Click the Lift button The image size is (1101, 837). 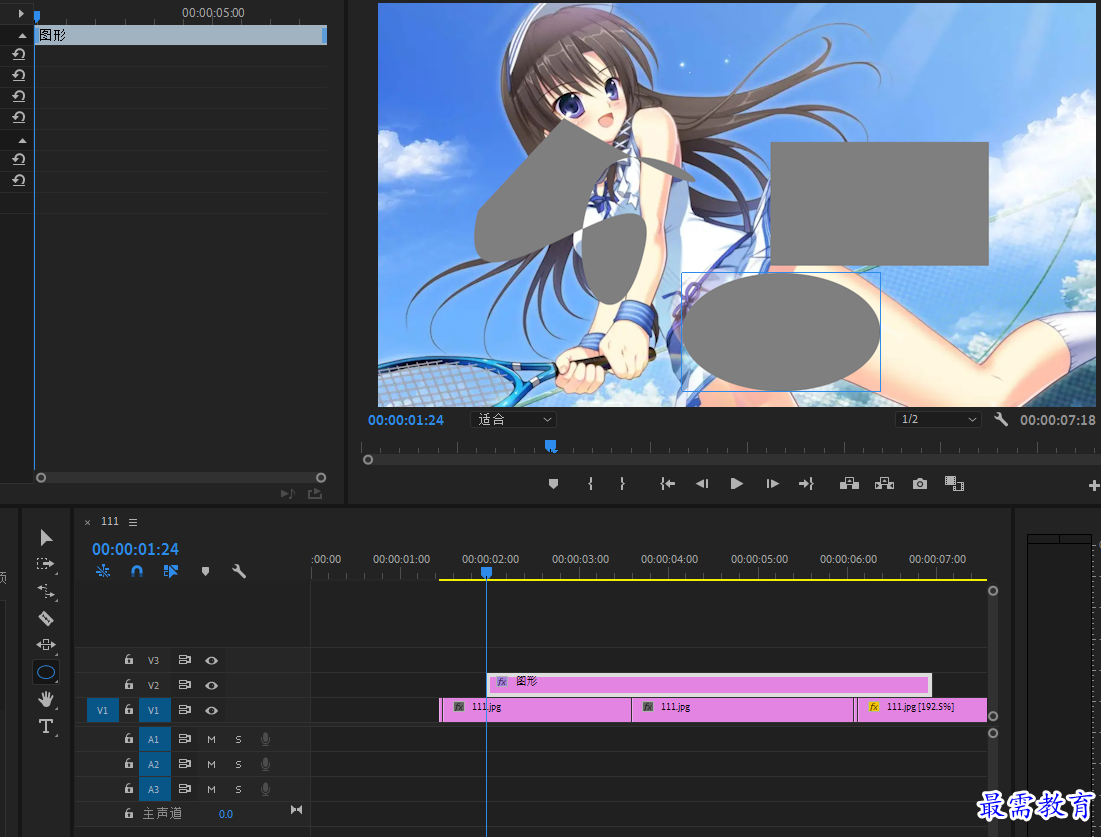pos(850,484)
